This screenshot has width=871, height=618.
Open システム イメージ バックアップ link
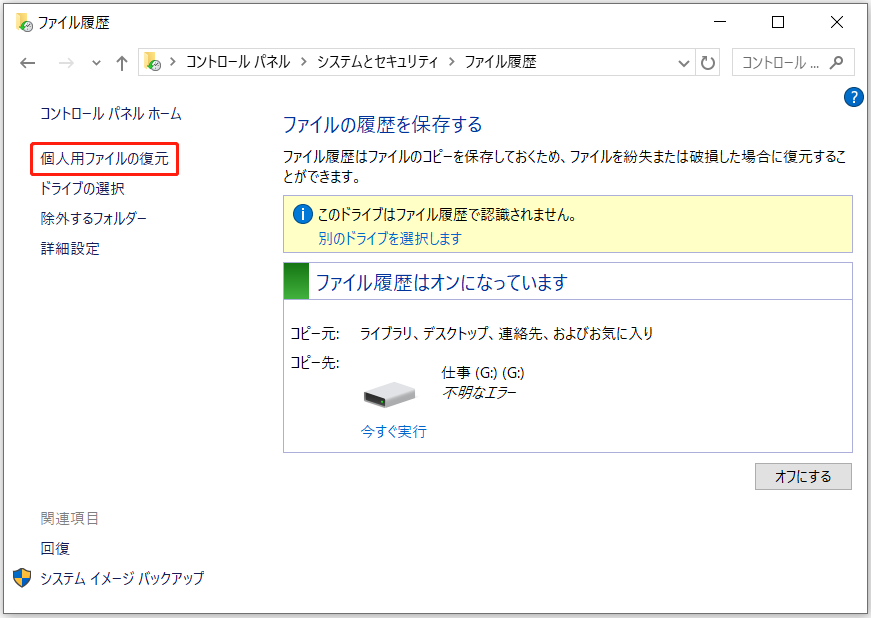(122, 579)
